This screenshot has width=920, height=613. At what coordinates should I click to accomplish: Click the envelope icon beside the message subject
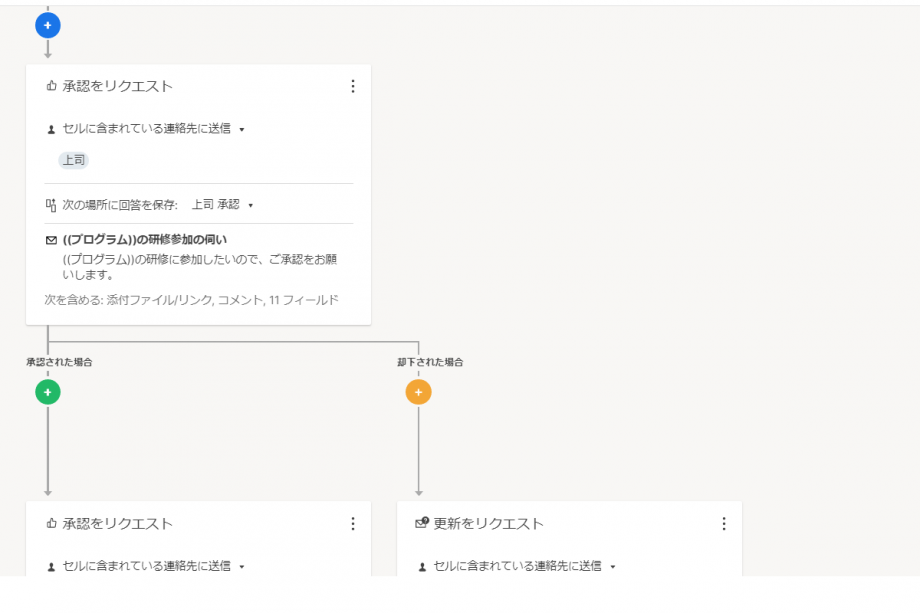click(51, 240)
